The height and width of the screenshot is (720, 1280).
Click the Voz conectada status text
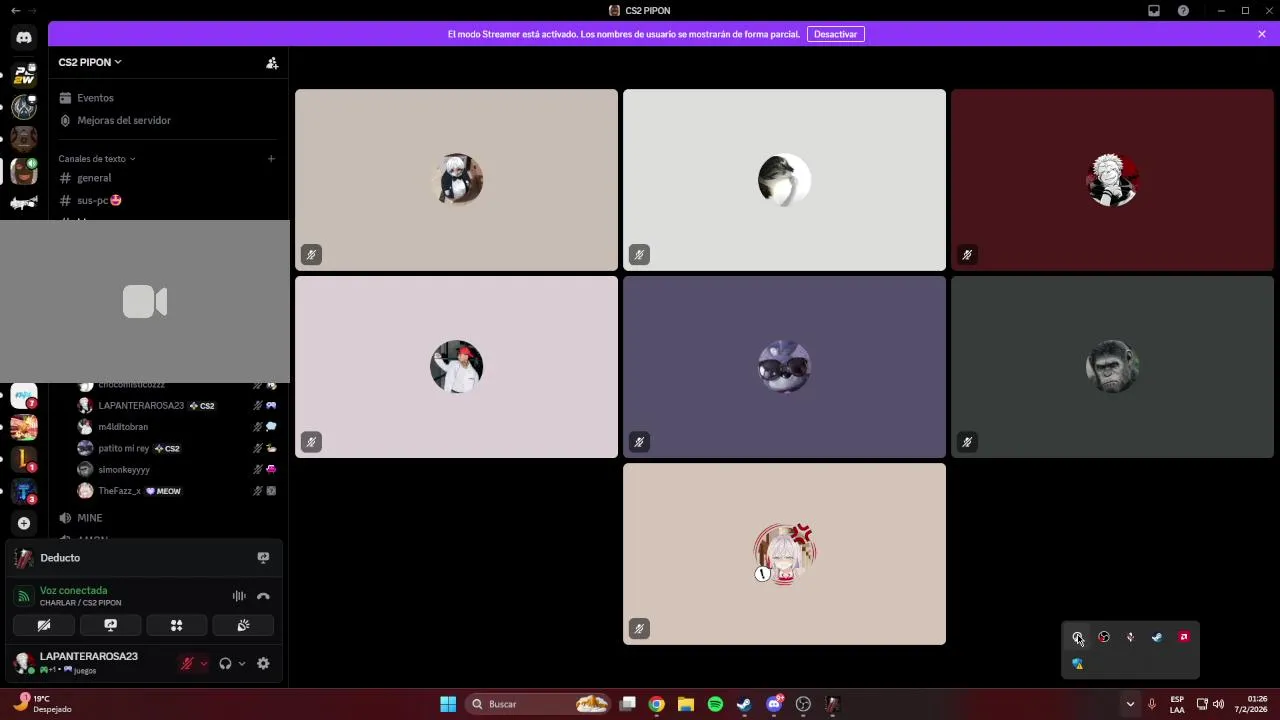[73, 590]
